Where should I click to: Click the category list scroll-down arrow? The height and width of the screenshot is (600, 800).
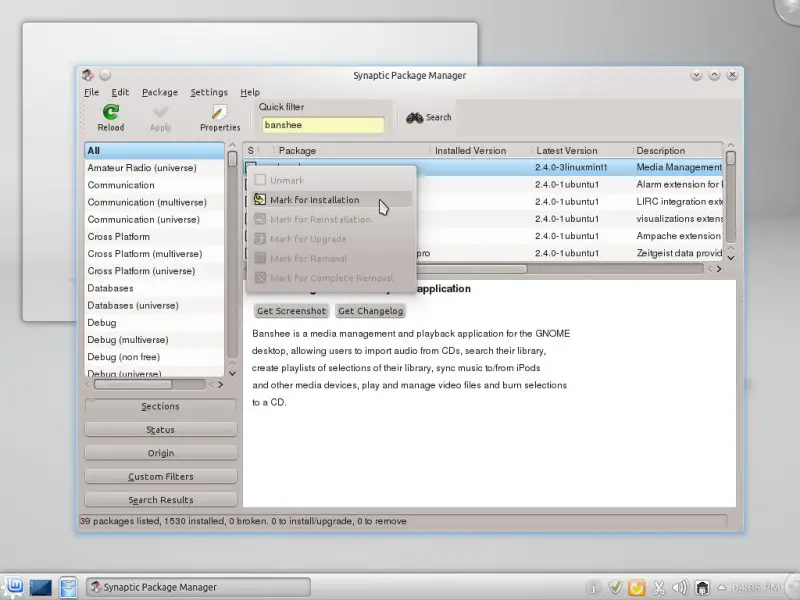pyautogui.click(x=232, y=373)
